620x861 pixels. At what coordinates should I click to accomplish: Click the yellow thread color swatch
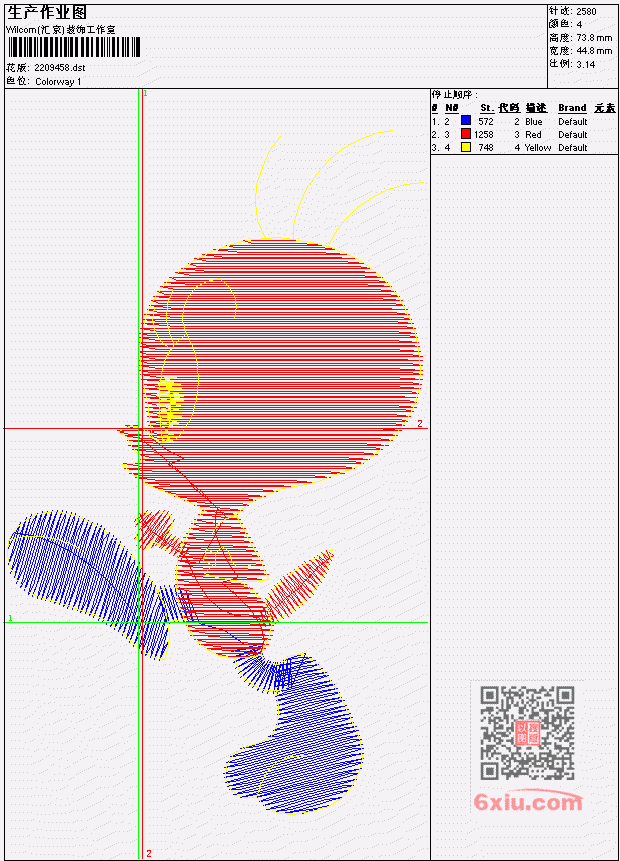coord(466,147)
